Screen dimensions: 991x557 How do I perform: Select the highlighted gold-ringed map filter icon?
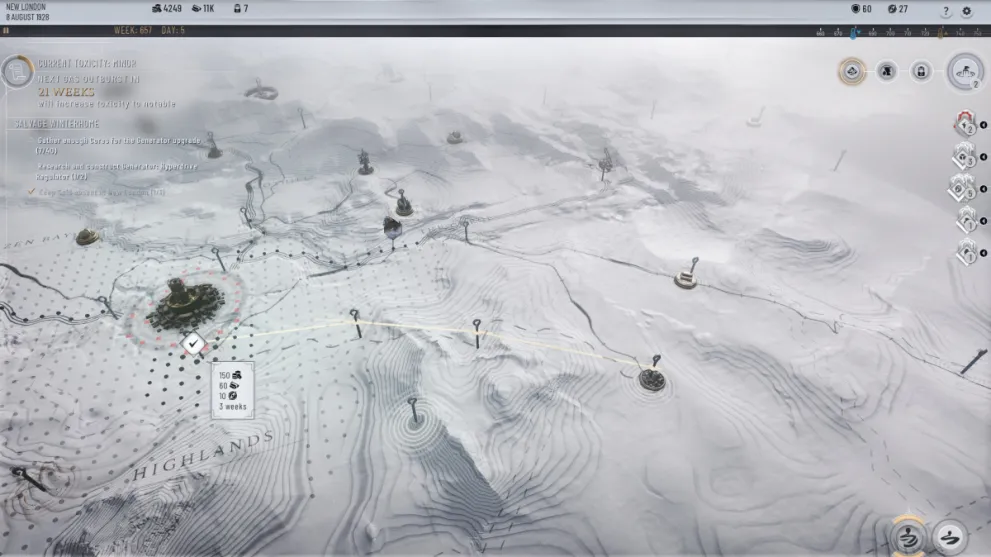(851, 71)
